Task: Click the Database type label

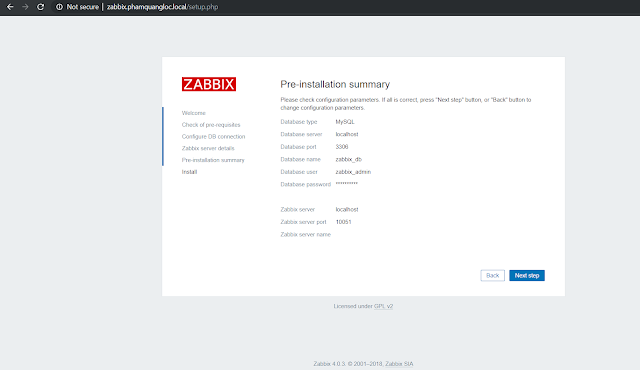Action: [299, 122]
